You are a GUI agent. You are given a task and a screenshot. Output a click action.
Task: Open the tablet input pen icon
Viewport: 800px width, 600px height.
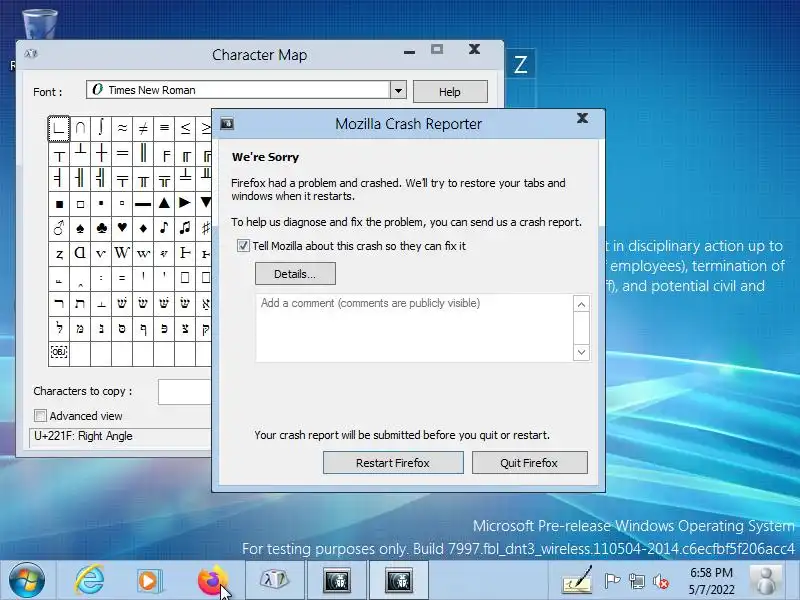point(578,580)
